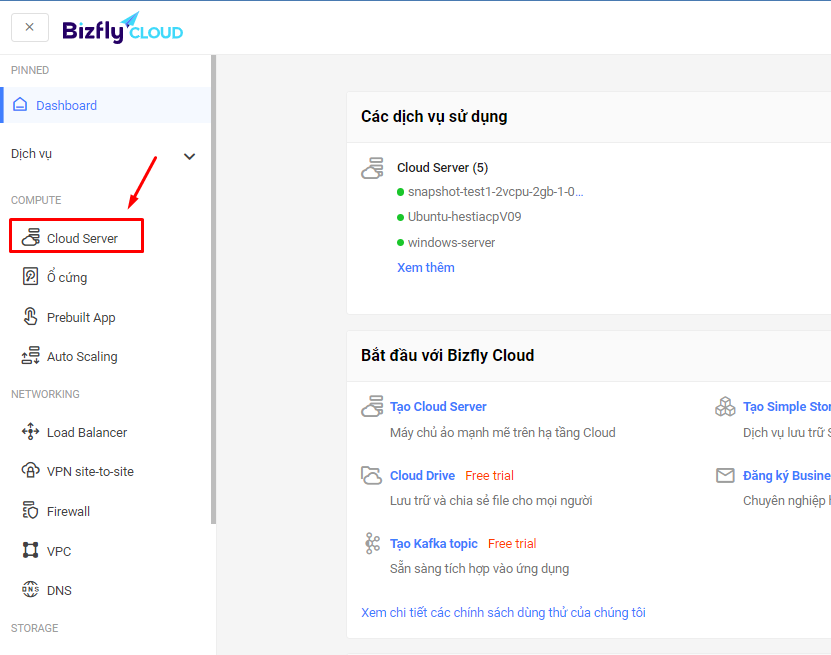Click the Kafka topic icon
Viewport: 831px width, 655px height.
click(x=373, y=543)
